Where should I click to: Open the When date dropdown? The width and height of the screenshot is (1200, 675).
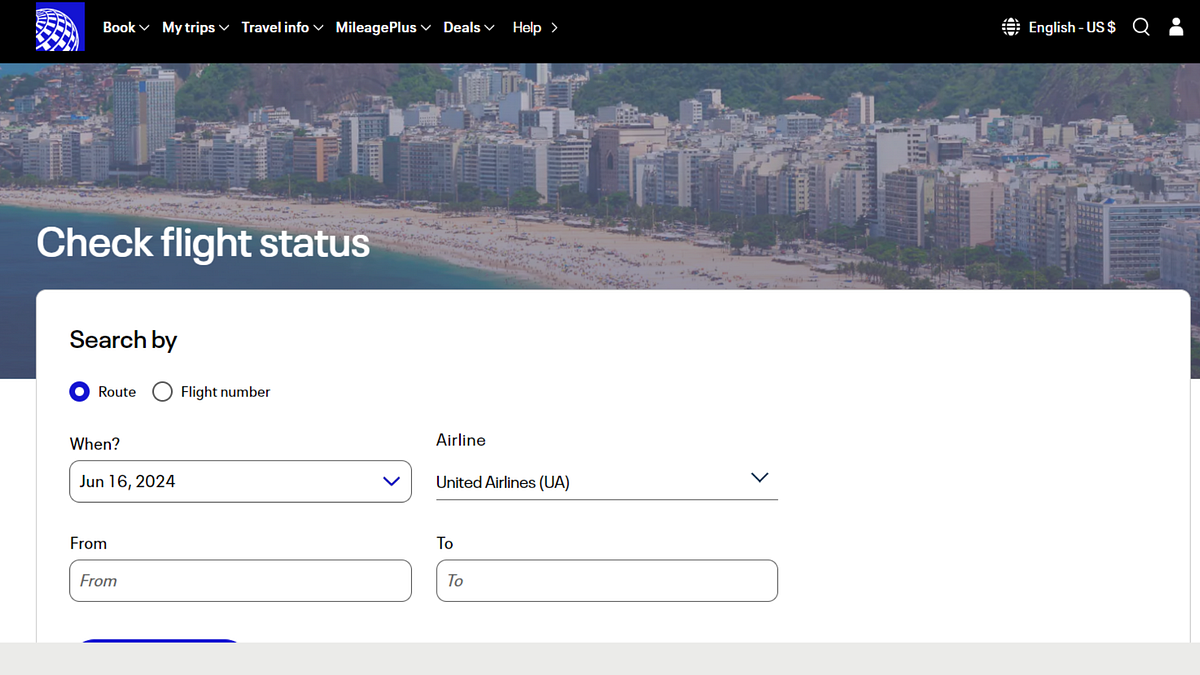click(240, 481)
